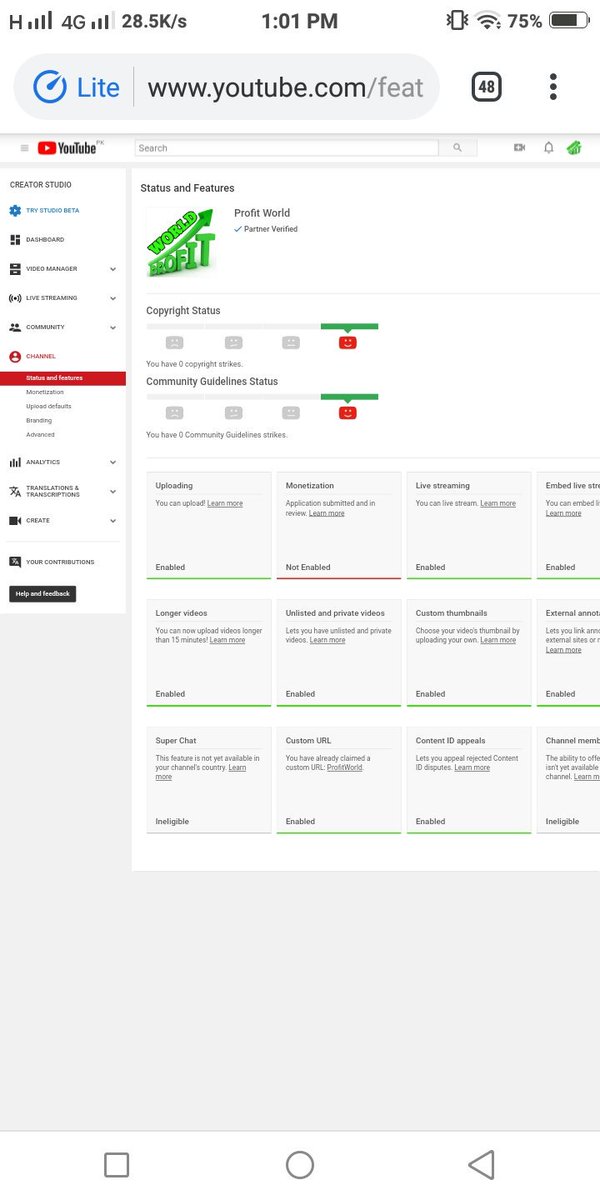600x1200 pixels.
Task: Click Learn more in Longer videos card
Action: (x=227, y=640)
